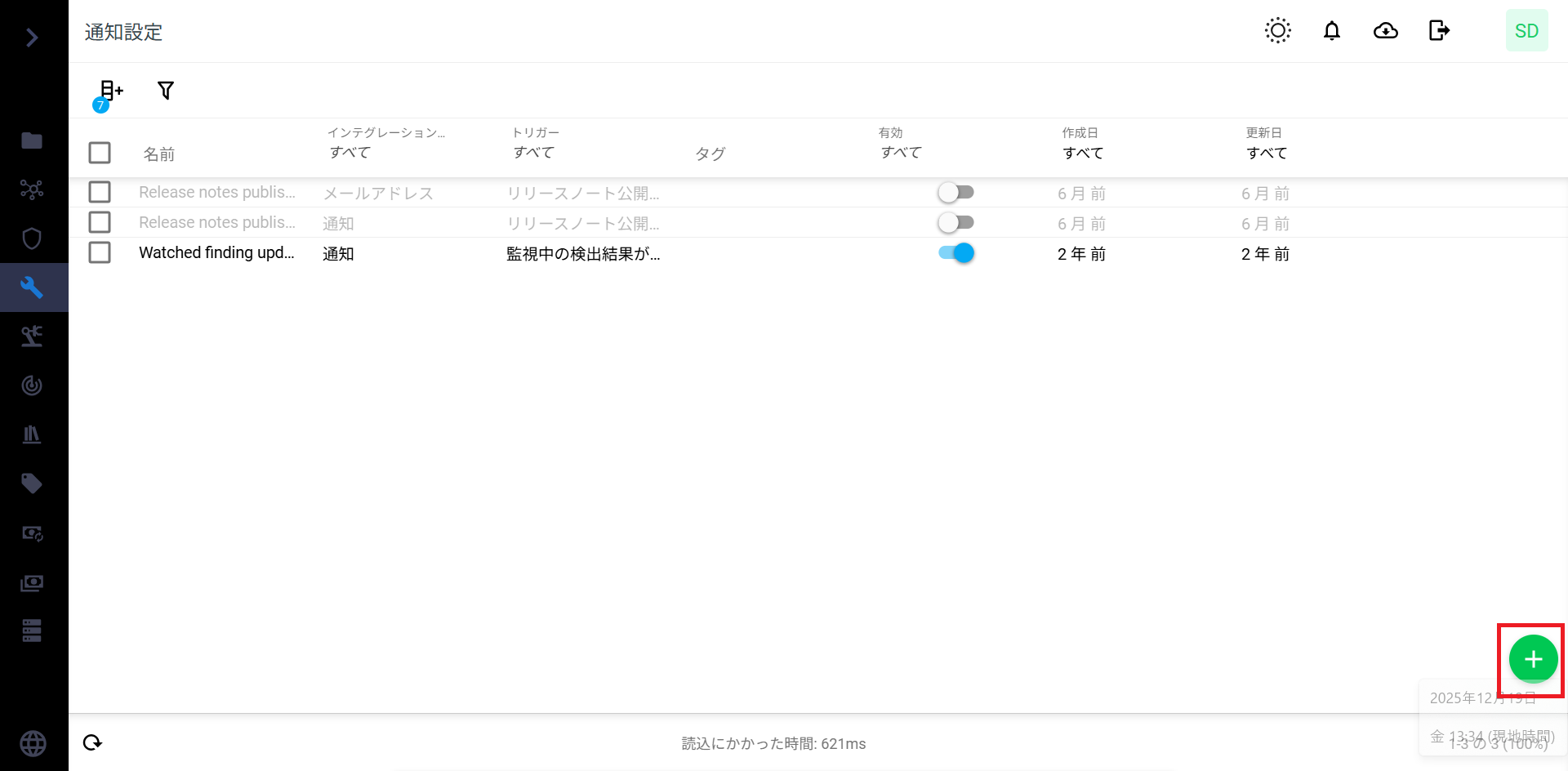Image resolution: width=1568 pixels, height=771 pixels.
Task: Click the theme sun icon in top bar
Action: point(1277,30)
